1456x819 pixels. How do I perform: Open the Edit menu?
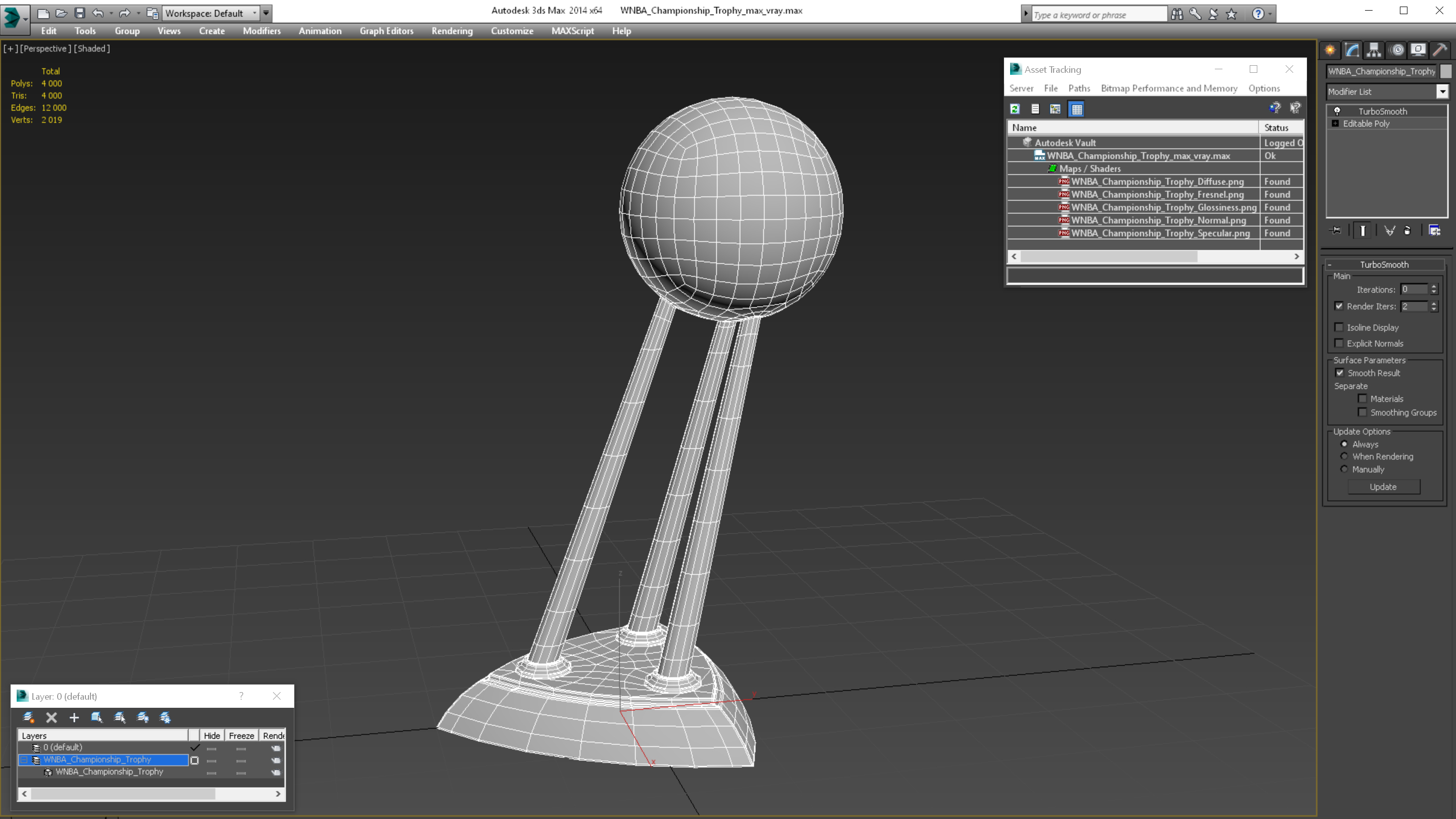point(49,31)
